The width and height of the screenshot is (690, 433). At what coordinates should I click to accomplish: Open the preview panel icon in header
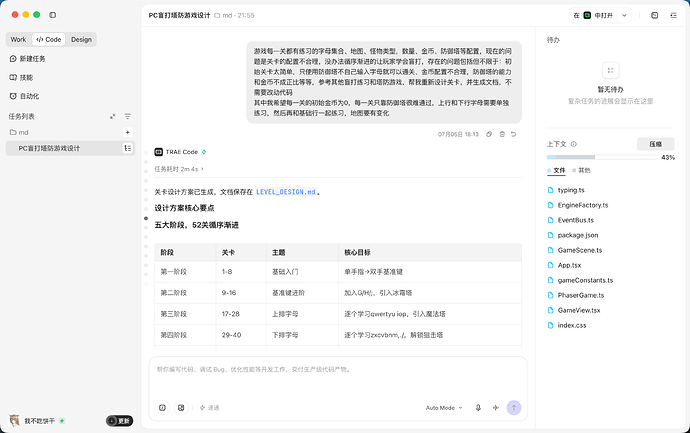tap(654, 15)
